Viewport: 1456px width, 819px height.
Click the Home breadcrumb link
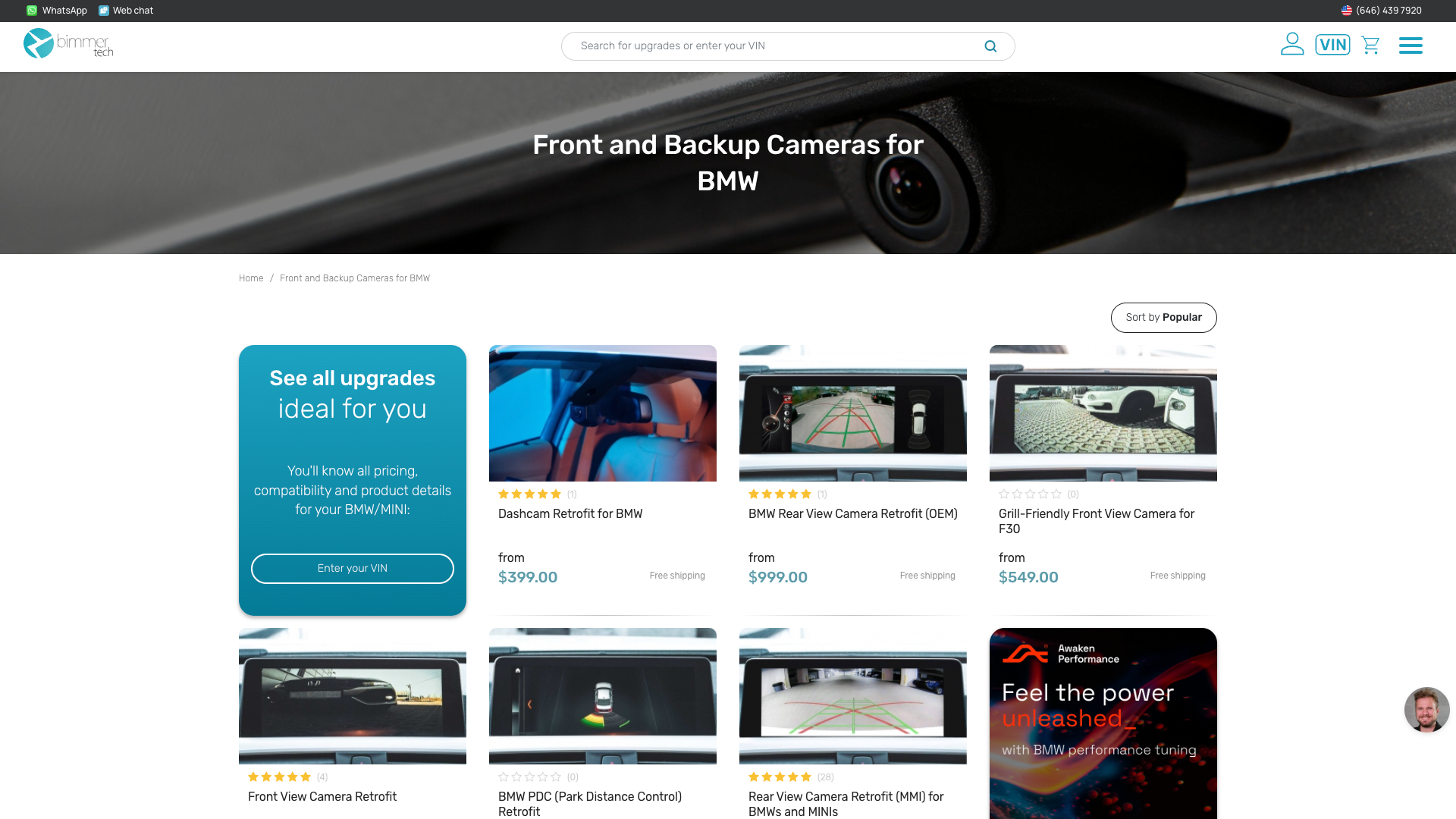[x=251, y=278]
